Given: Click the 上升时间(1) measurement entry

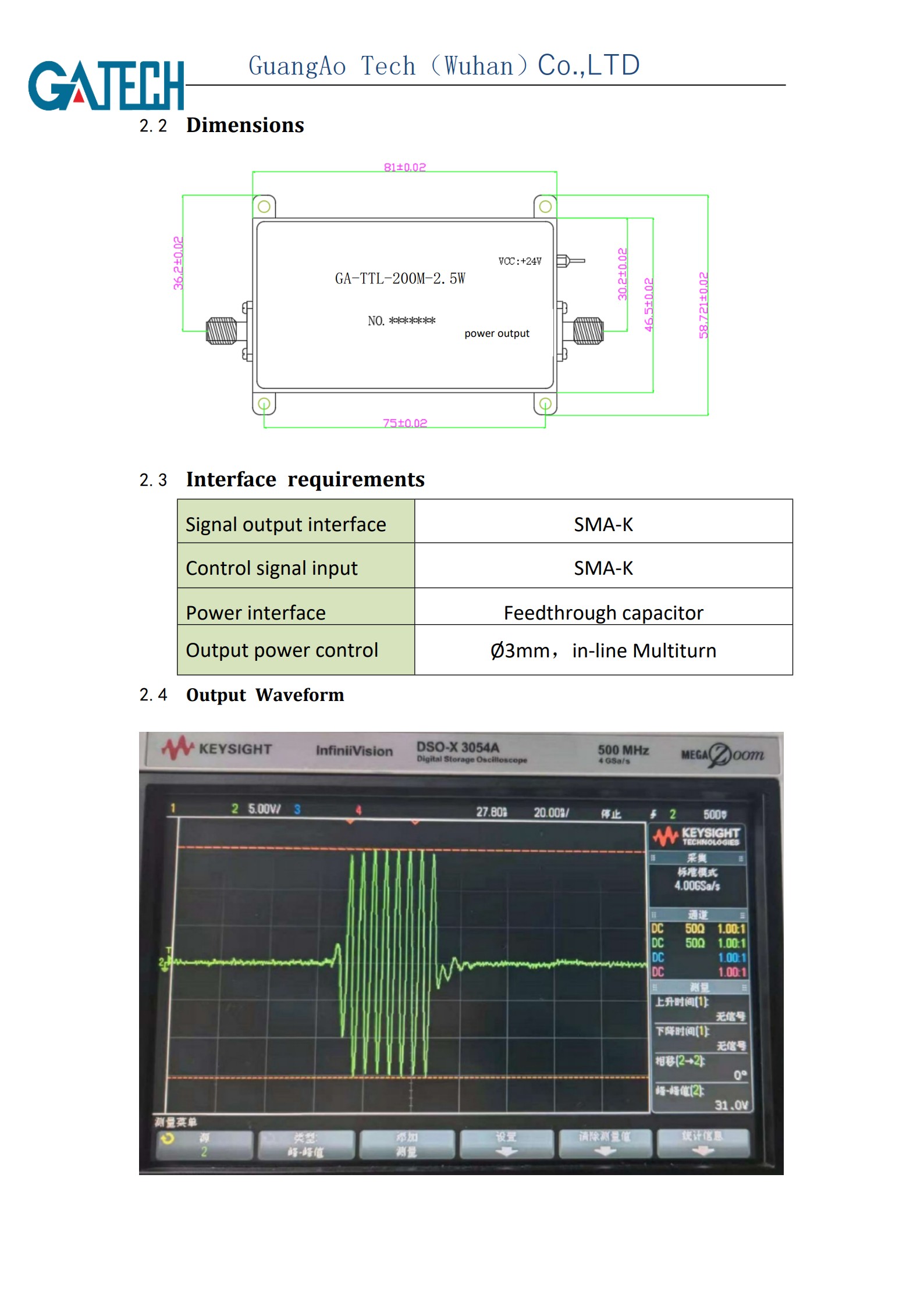Looking at the screenshot, I should click(x=701, y=1009).
